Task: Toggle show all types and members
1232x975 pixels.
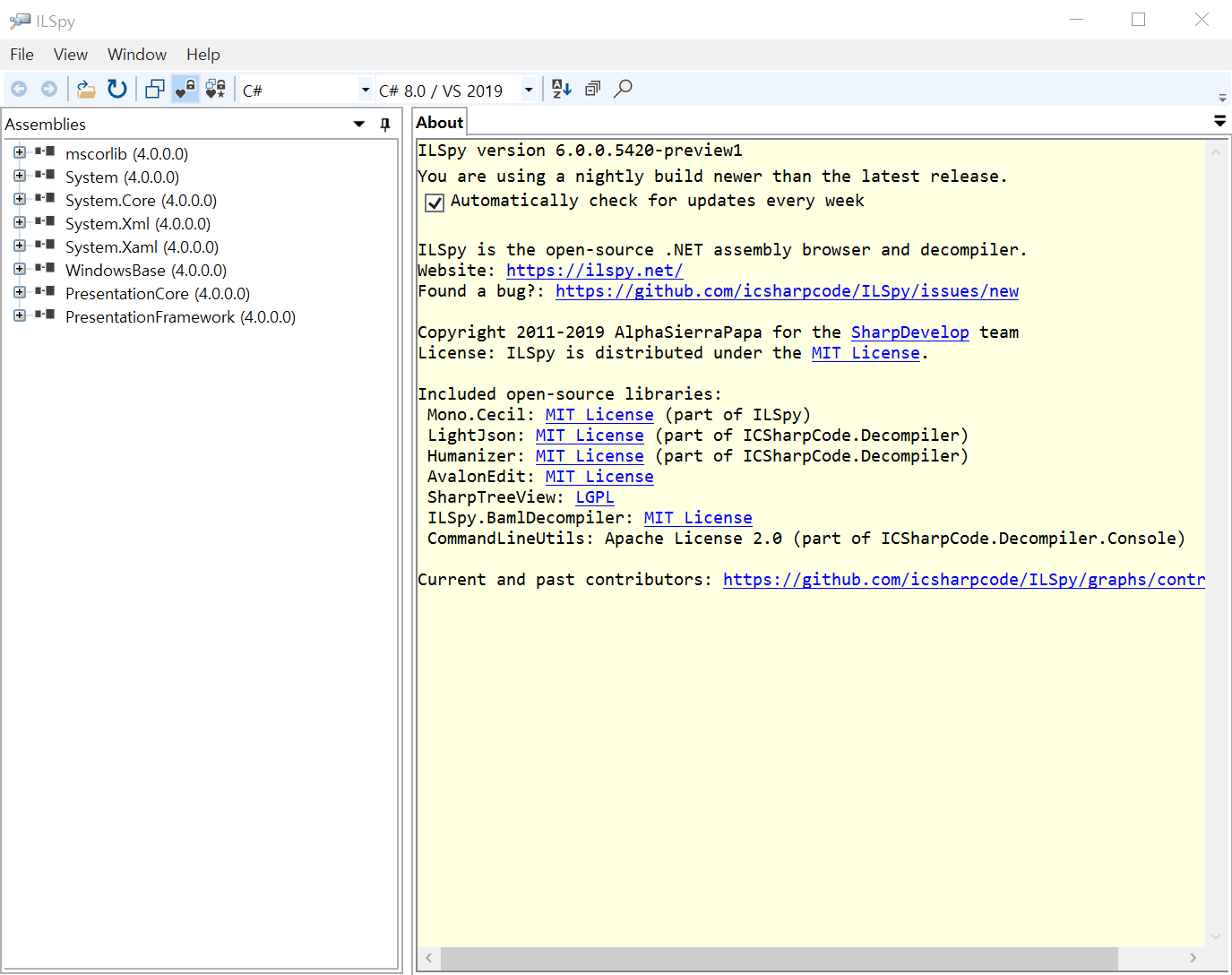Action: pos(216,89)
